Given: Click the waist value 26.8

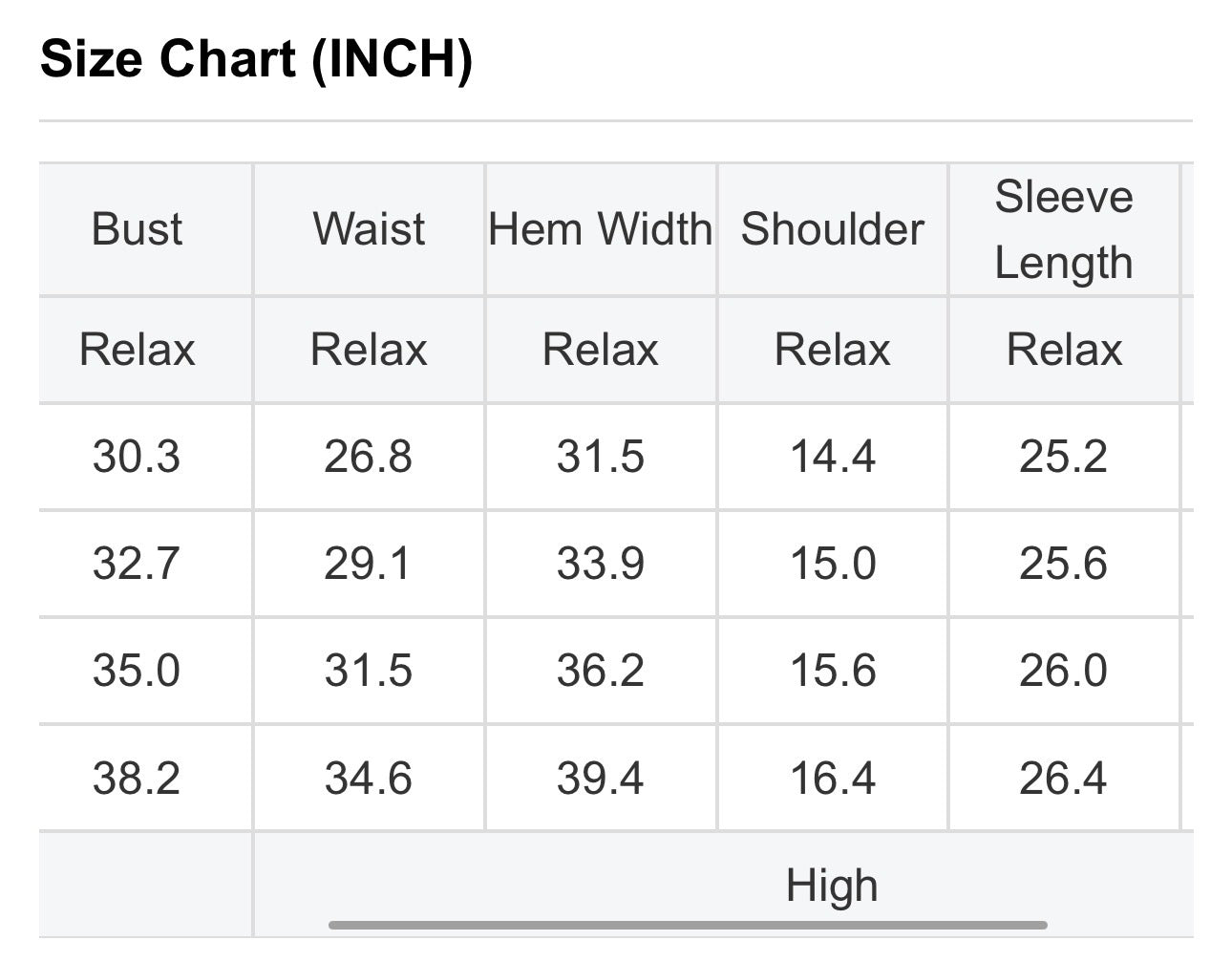Looking at the screenshot, I should (368, 457).
